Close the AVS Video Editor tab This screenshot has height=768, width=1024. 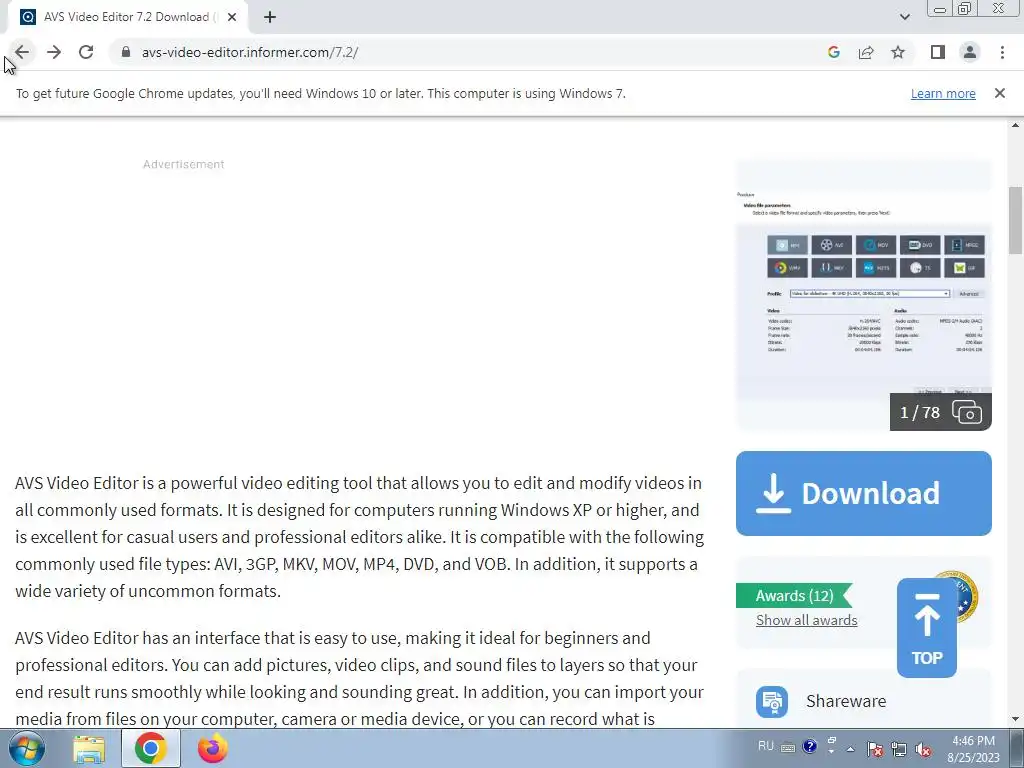231,17
